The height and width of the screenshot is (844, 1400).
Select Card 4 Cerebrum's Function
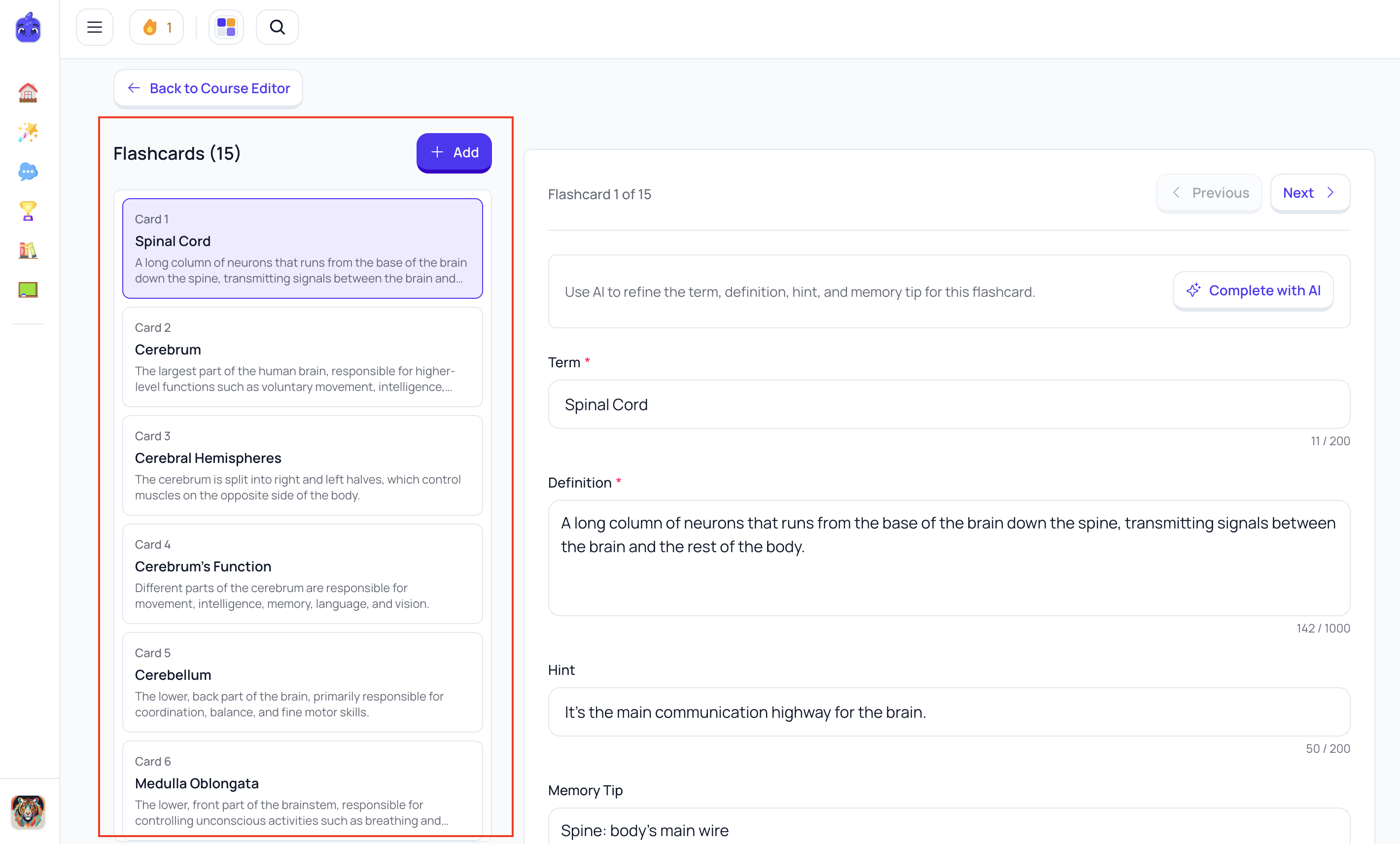302,574
